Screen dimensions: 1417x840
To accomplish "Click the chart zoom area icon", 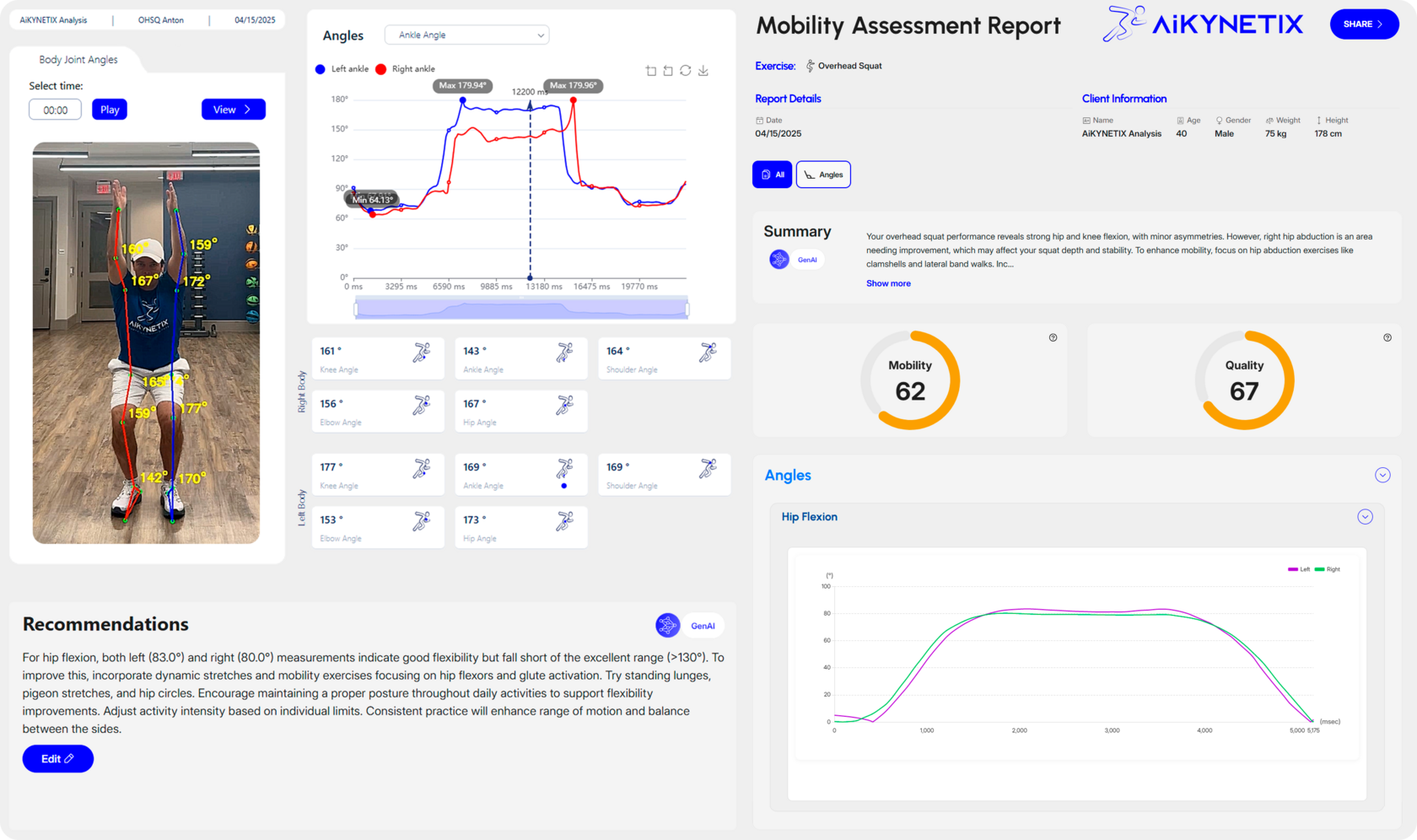I will tap(650, 71).
